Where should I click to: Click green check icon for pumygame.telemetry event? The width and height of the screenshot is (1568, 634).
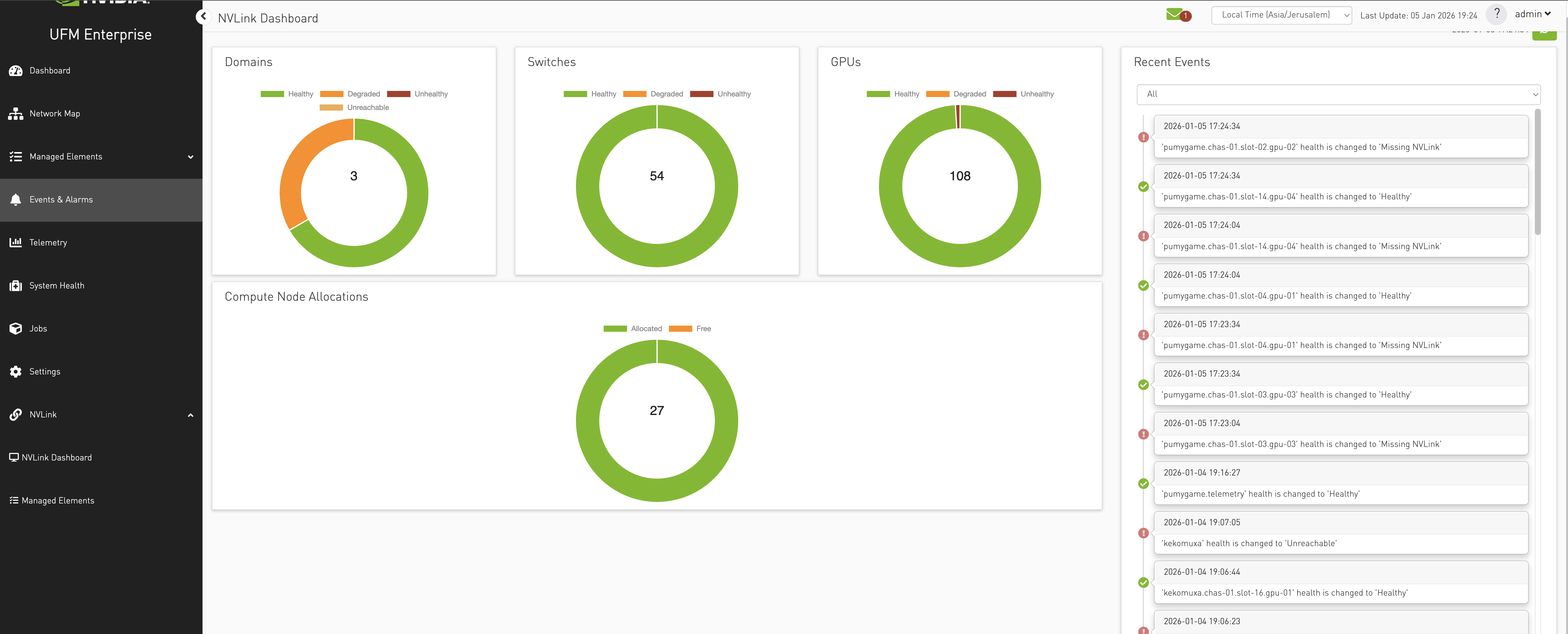[x=1143, y=484]
